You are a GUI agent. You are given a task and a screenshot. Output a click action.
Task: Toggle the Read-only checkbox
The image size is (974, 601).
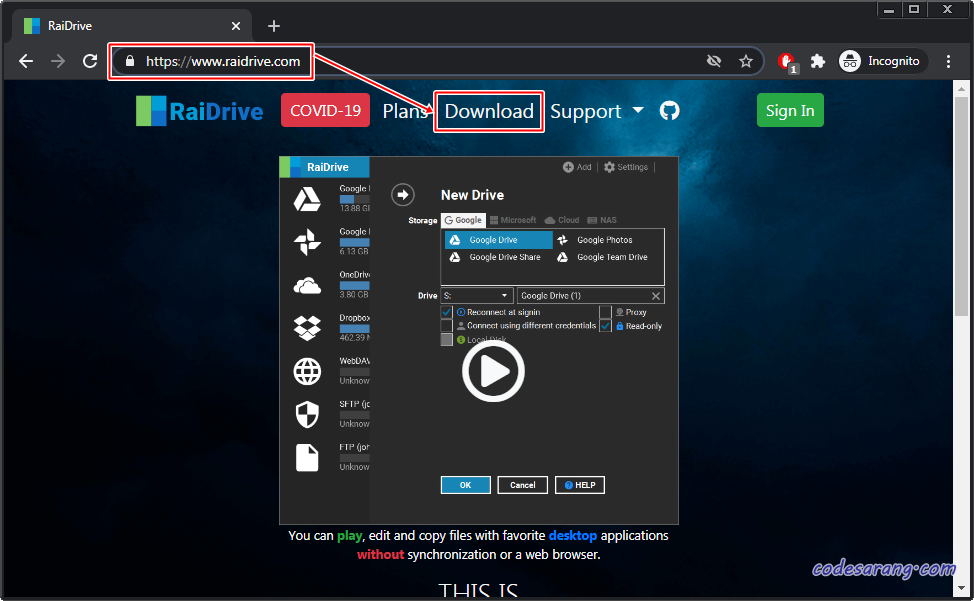(605, 325)
